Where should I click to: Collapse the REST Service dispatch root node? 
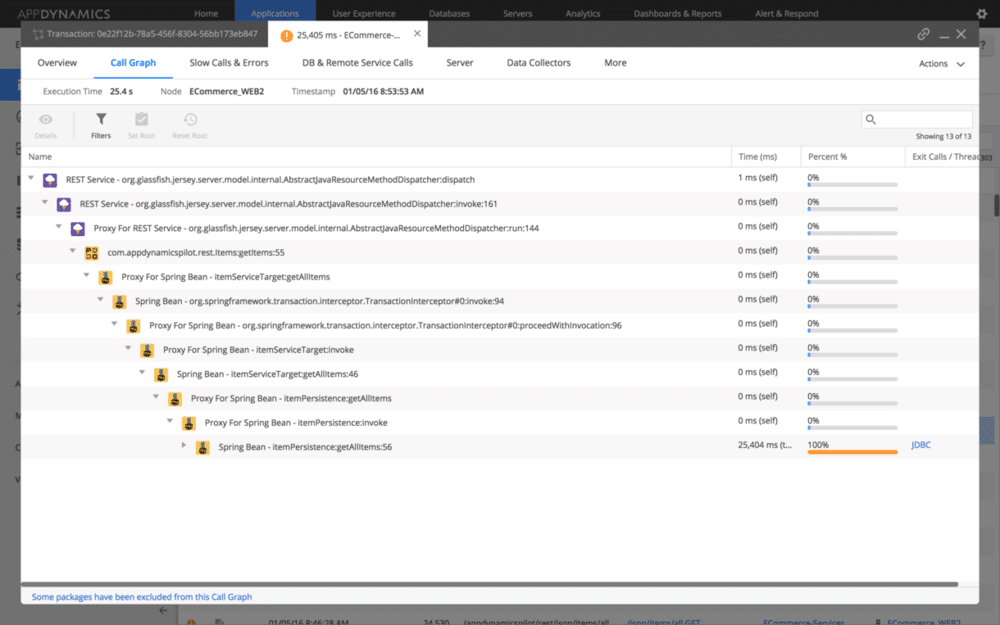click(31, 180)
